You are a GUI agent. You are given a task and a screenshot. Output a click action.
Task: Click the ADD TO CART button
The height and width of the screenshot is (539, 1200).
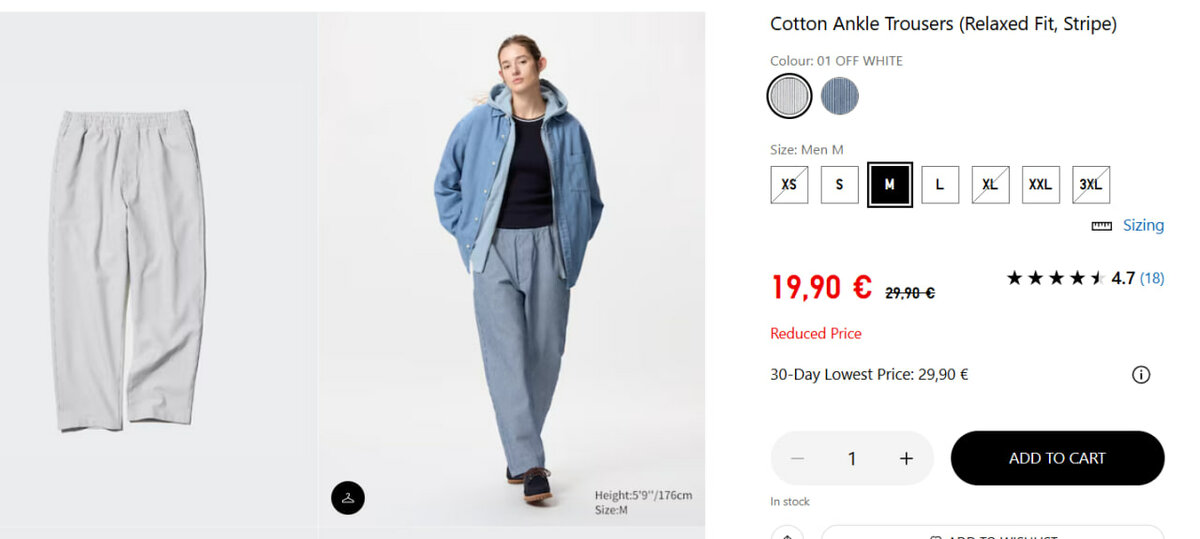coord(1057,458)
